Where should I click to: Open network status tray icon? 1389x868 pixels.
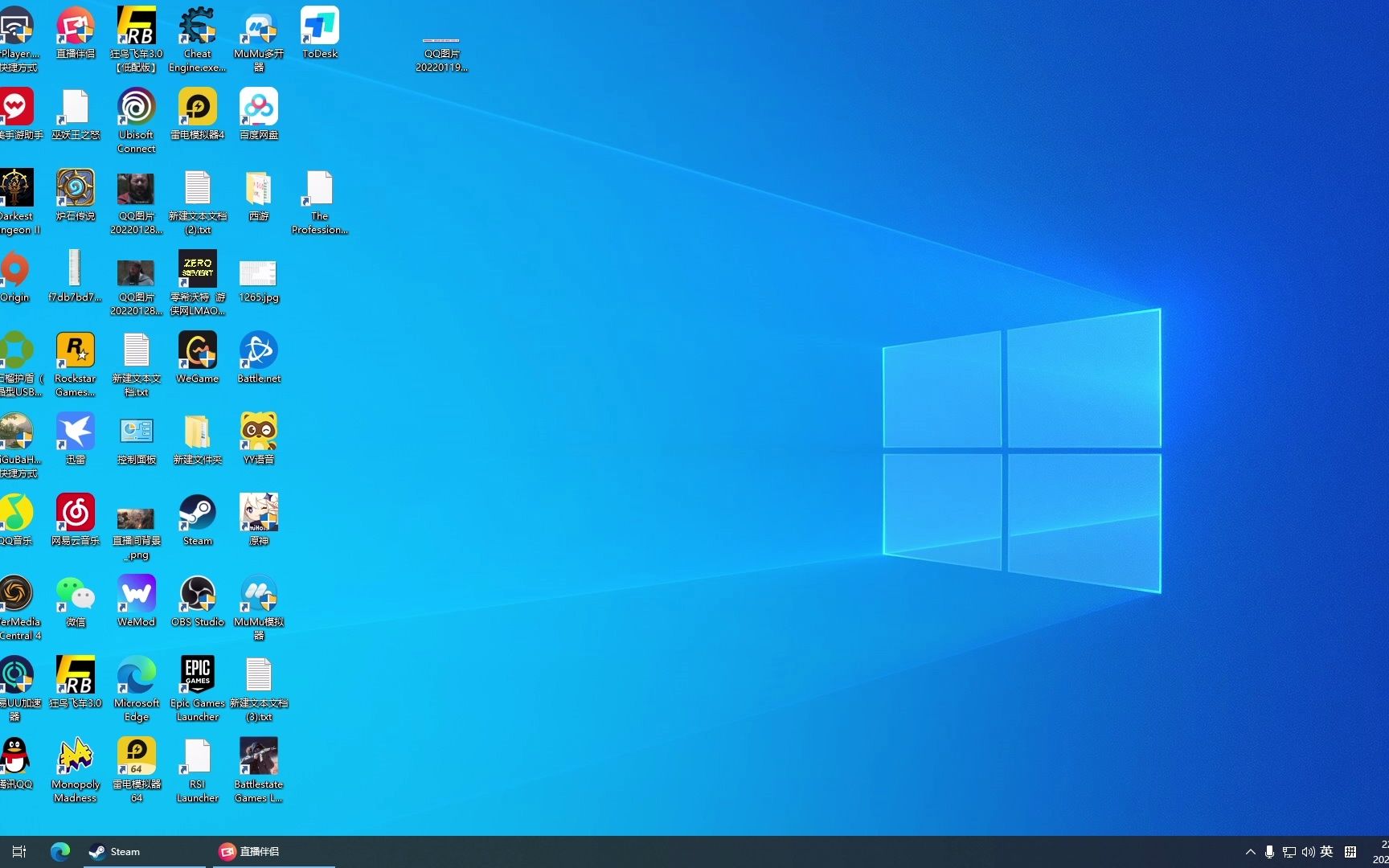[1289, 852]
